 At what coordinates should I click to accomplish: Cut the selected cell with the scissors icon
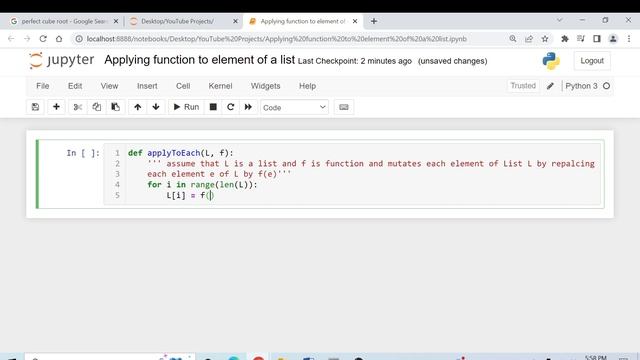point(78,107)
